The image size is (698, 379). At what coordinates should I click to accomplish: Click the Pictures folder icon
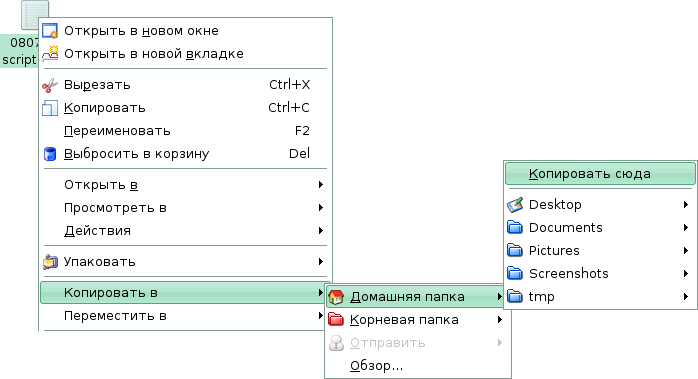[x=515, y=251]
